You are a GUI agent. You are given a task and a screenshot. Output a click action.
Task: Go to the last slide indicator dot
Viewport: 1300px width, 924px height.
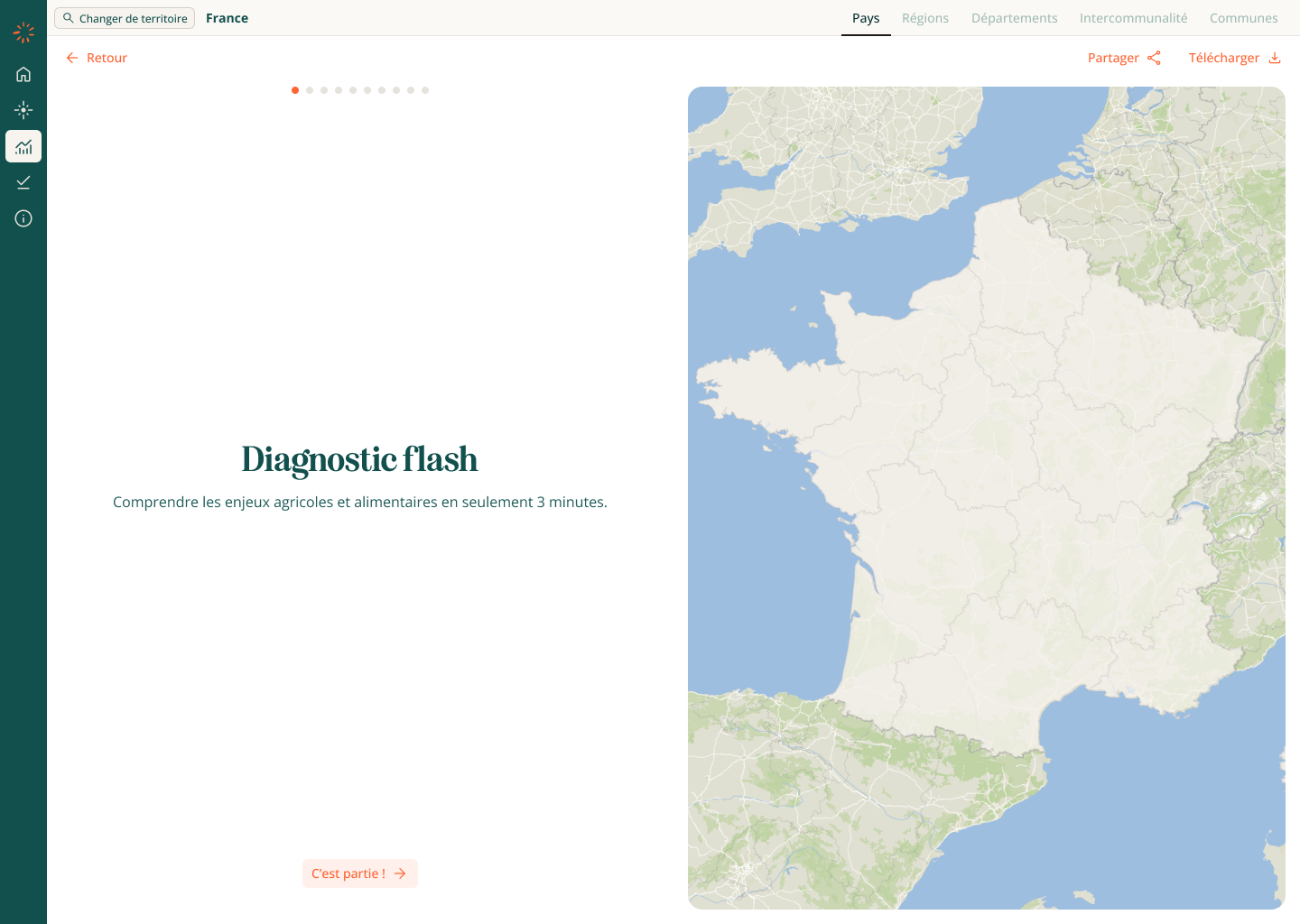425,90
